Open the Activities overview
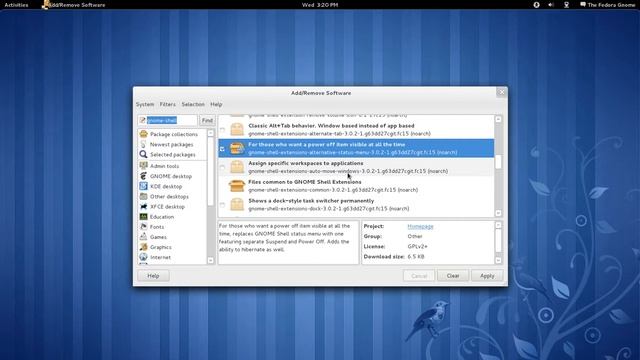This screenshot has height=360, width=640. tap(16, 5)
